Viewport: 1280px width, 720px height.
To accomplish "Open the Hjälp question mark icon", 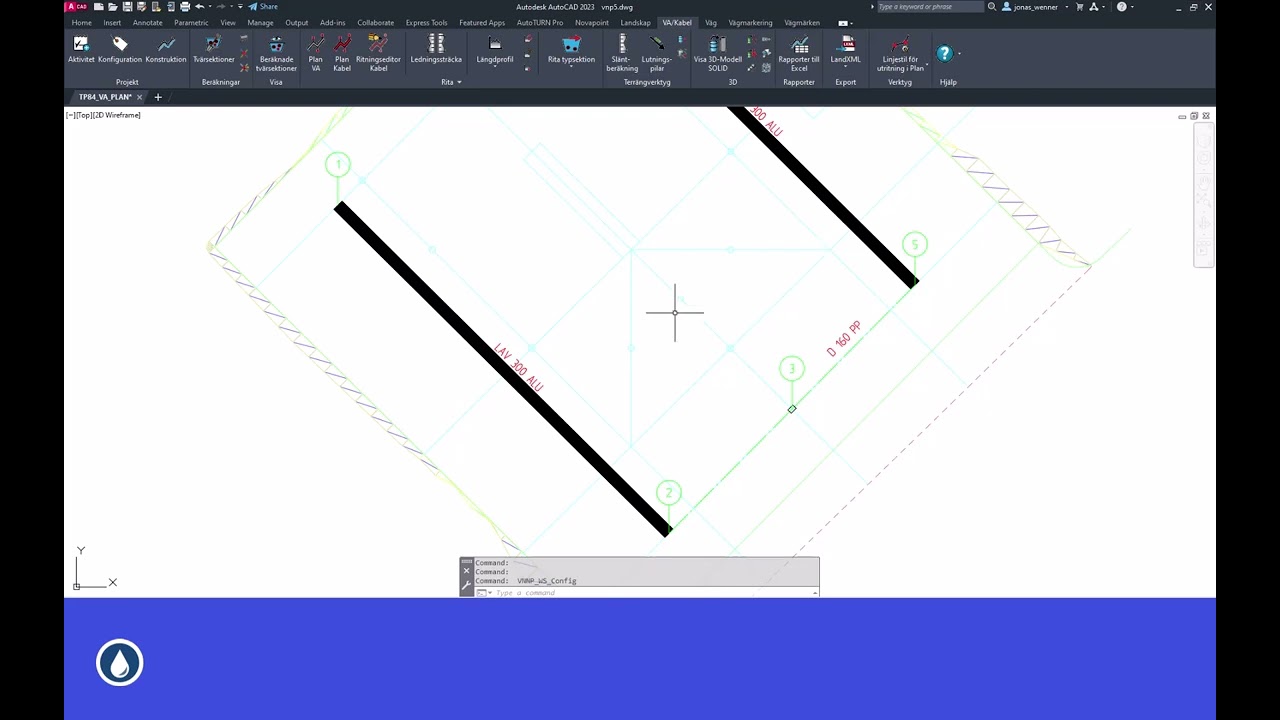I will [x=945, y=53].
